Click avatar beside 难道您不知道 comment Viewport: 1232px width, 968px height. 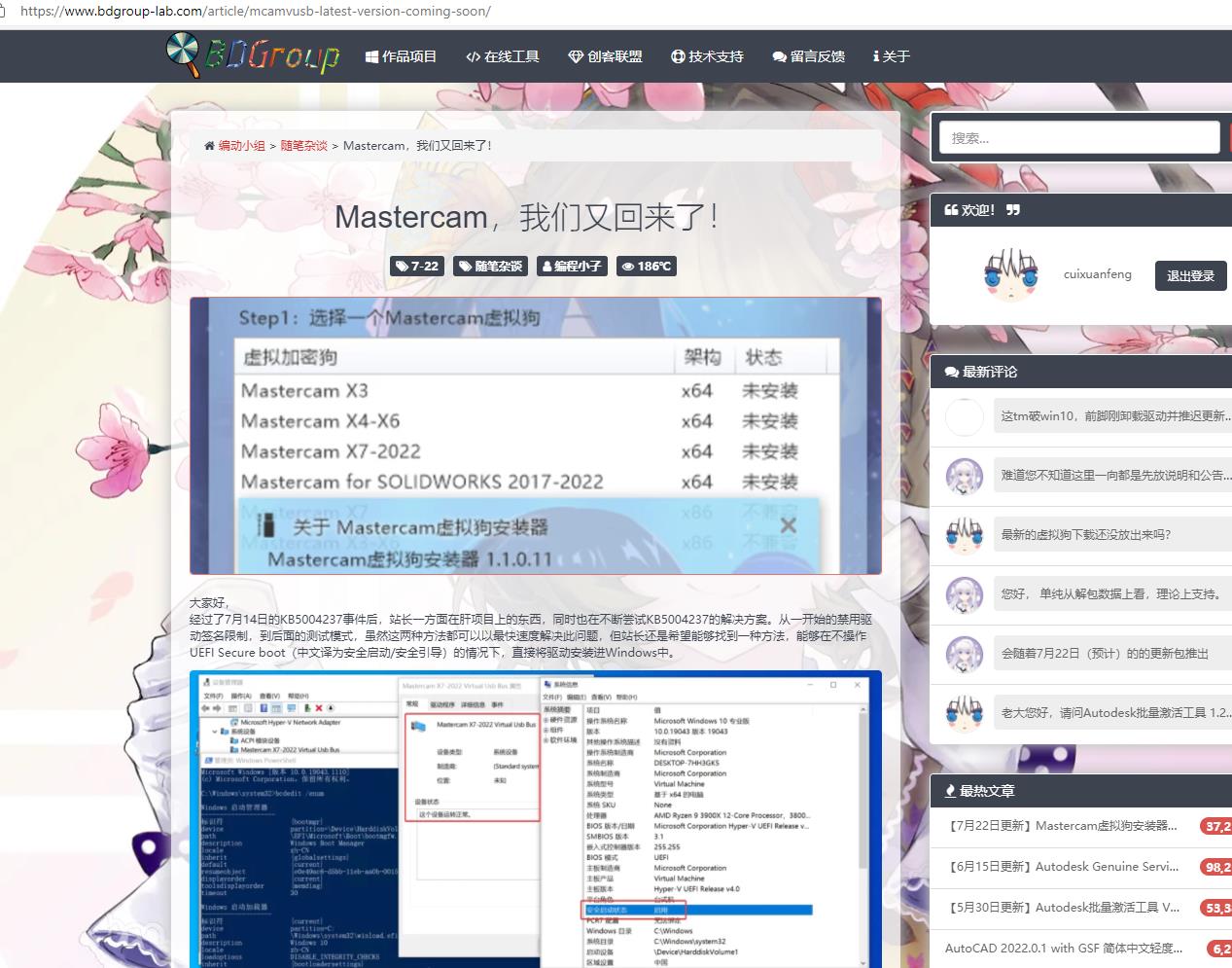click(x=965, y=476)
